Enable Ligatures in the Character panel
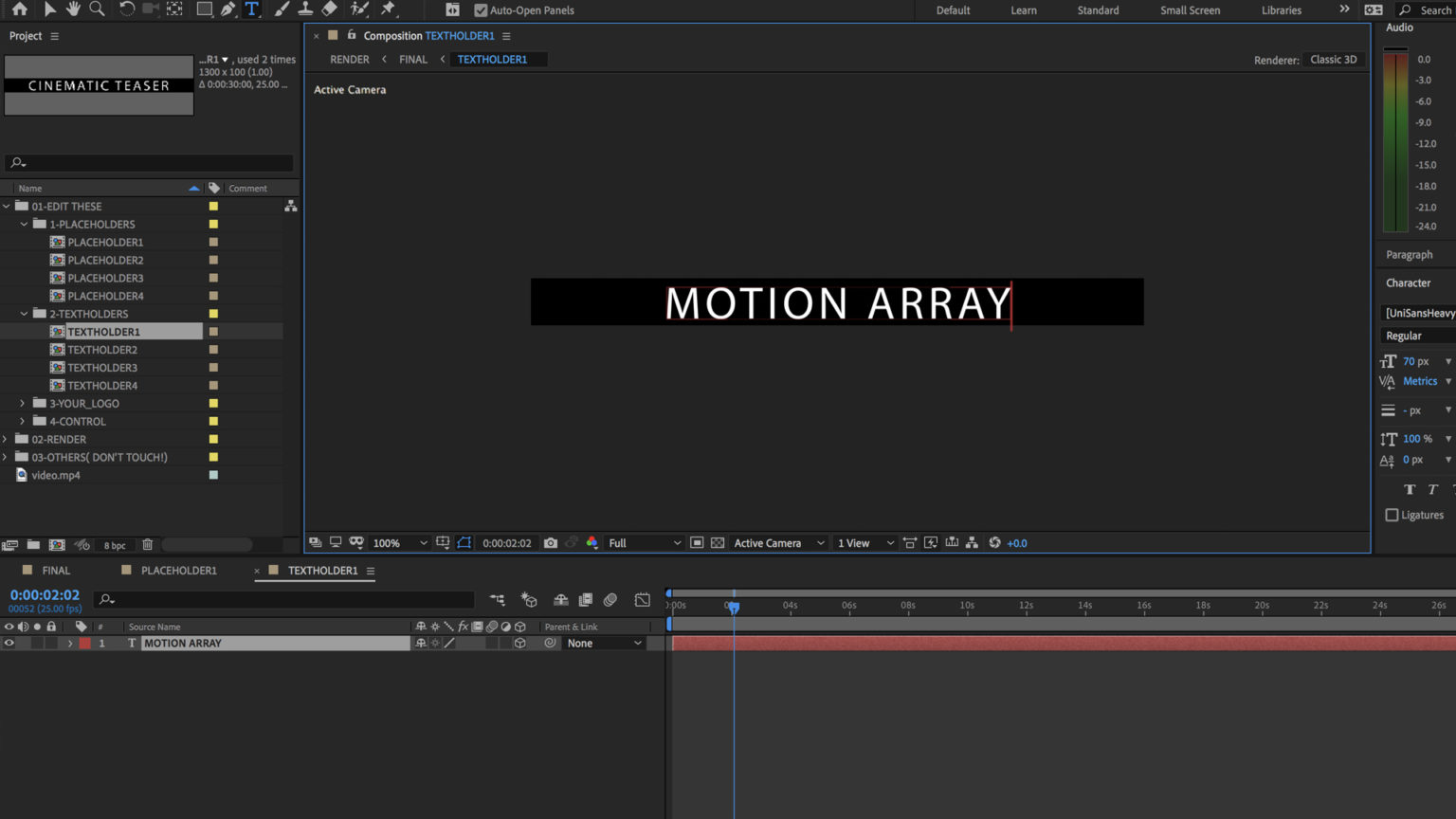 (x=1392, y=515)
